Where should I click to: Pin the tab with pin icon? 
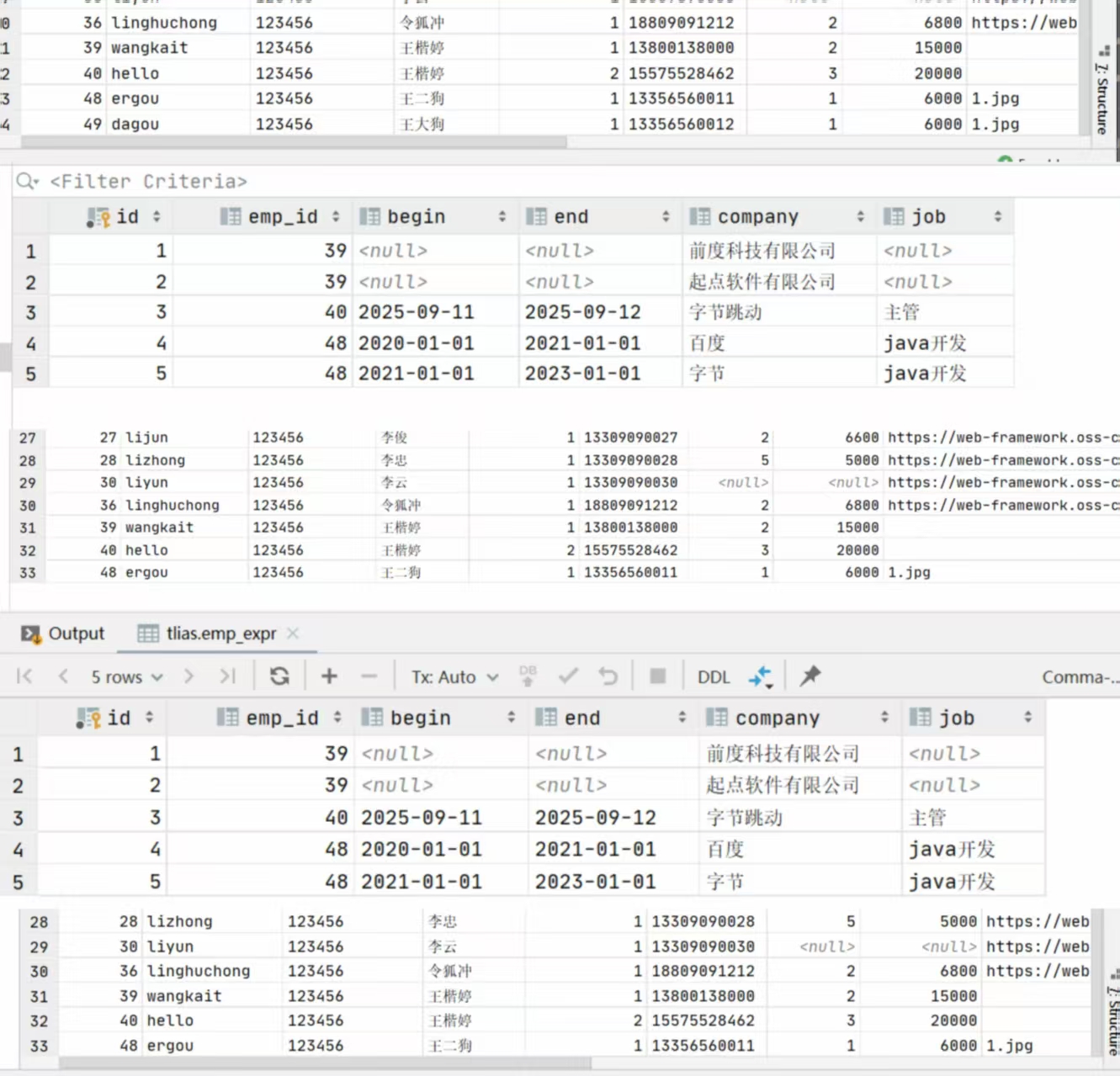click(810, 676)
